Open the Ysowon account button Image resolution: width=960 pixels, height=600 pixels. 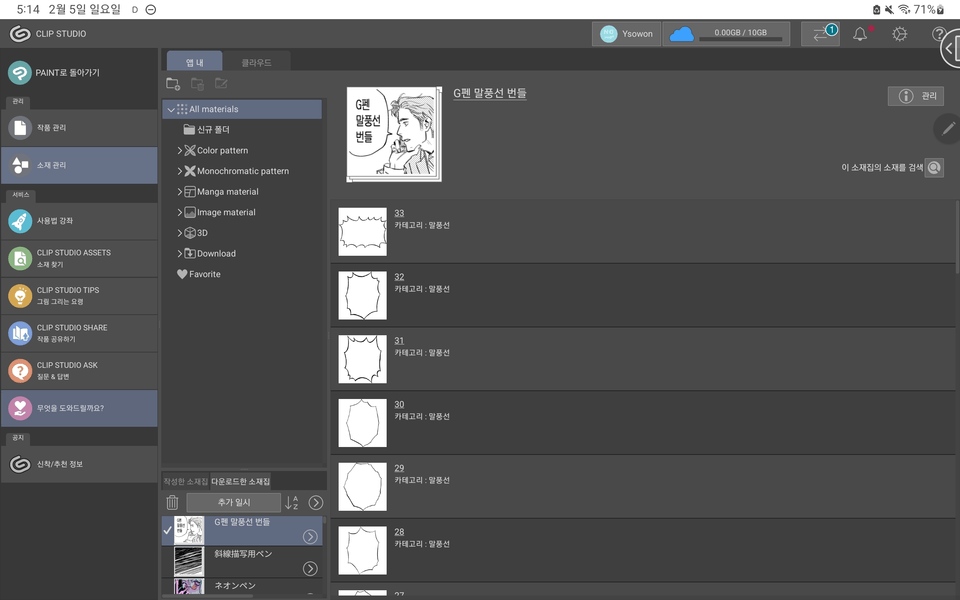pyautogui.click(x=626, y=34)
